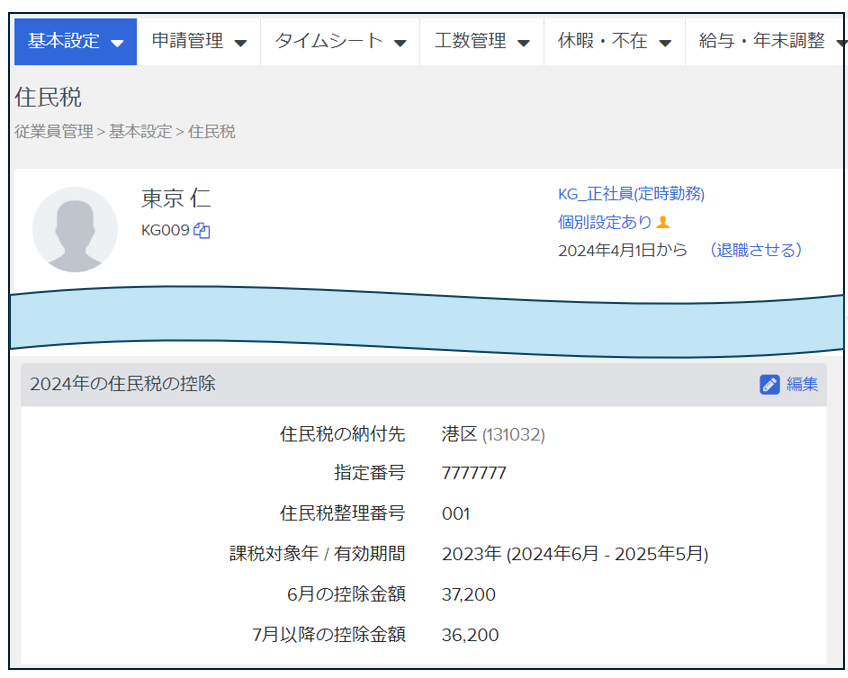
Task: Select the 住民税整理番号 value 001
Action: (456, 514)
